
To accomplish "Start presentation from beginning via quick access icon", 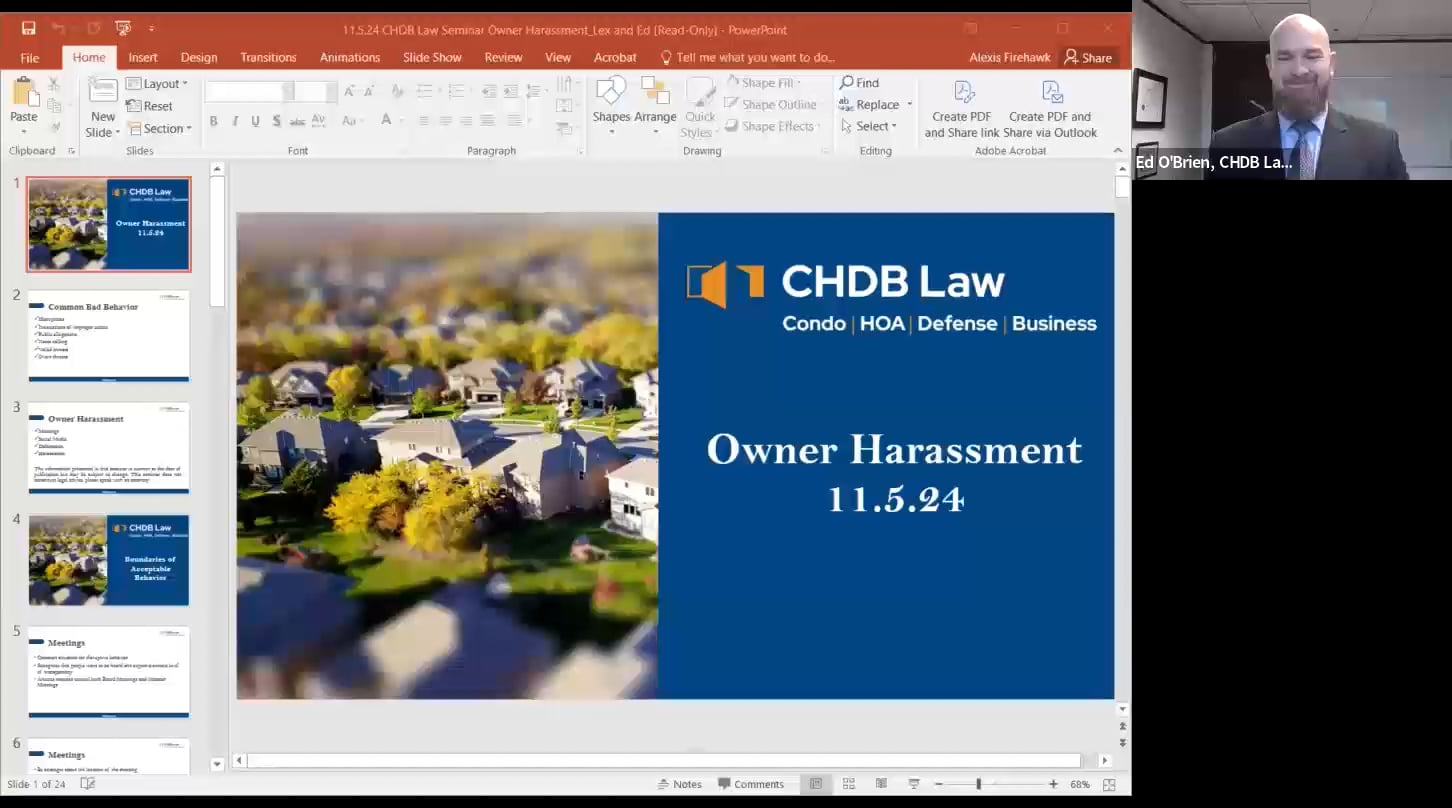I will pos(123,28).
